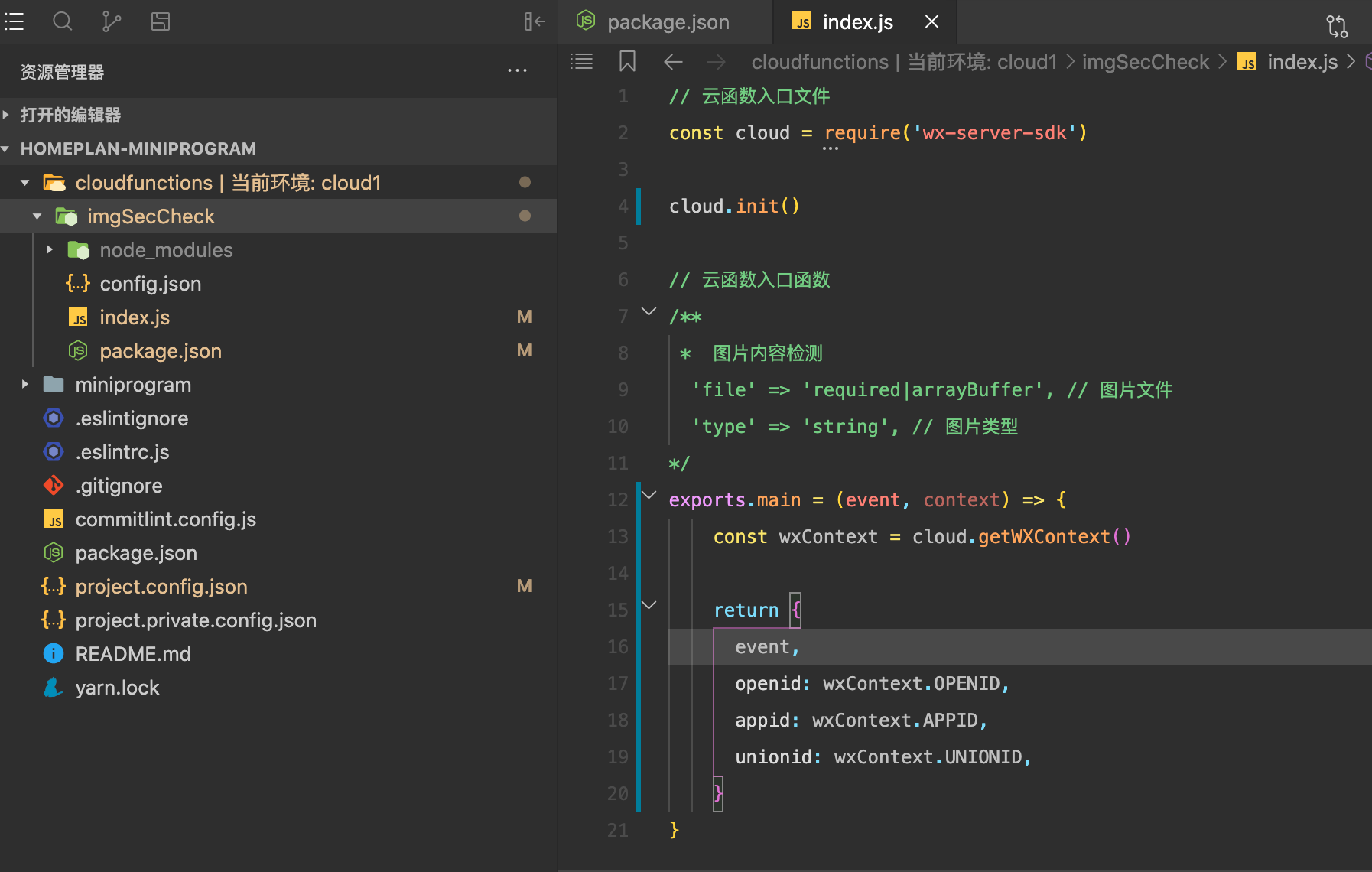Click the save layout icon in sidebar header

pyautogui.click(x=161, y=21)
